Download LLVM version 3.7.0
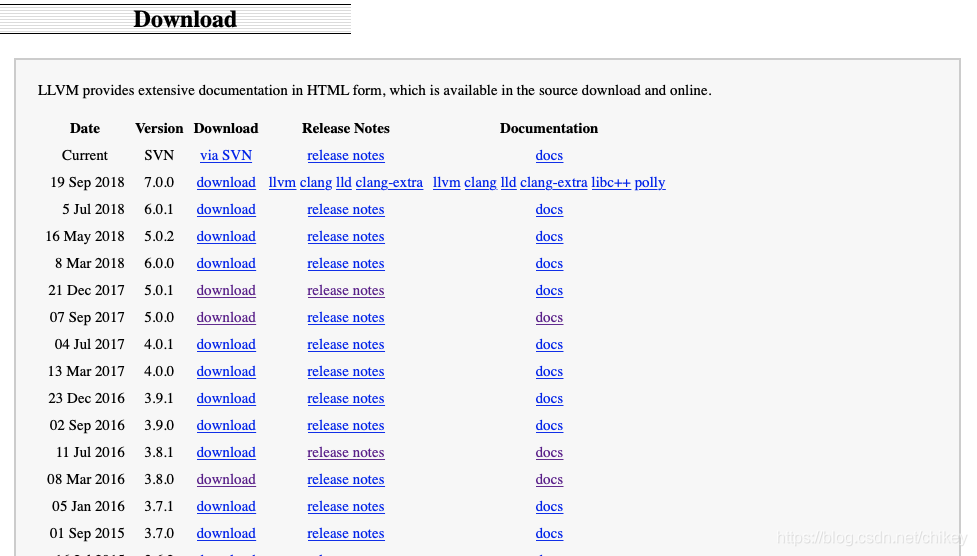 226,534
